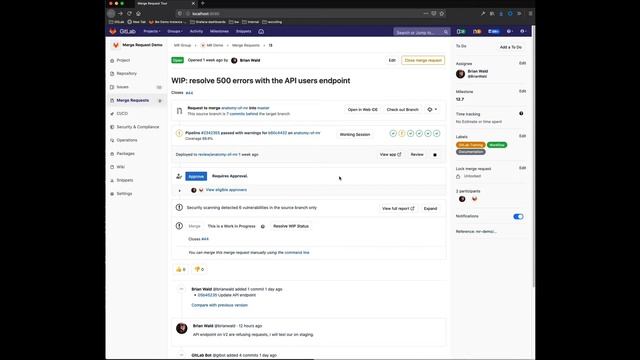Click the browser home icon
This screenshot has width=640, height=360.
click(138, 13)
